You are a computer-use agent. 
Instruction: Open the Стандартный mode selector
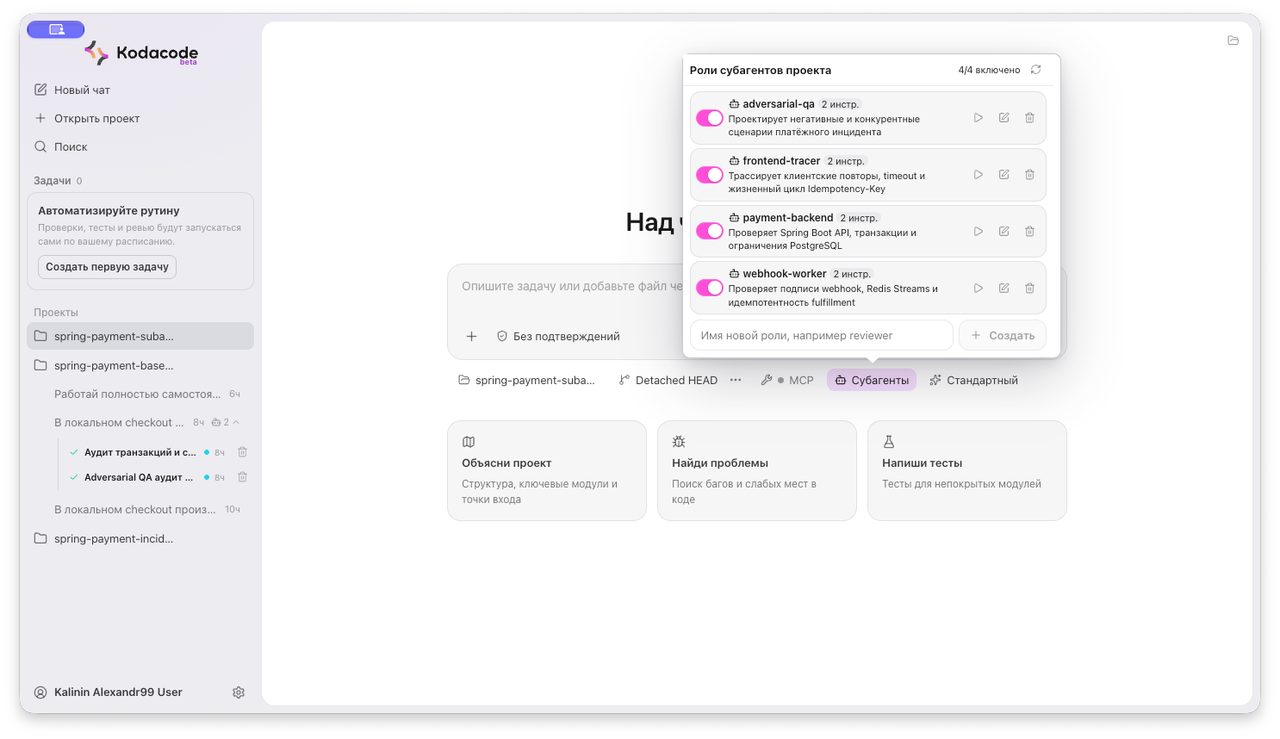(x=973, y=380)
